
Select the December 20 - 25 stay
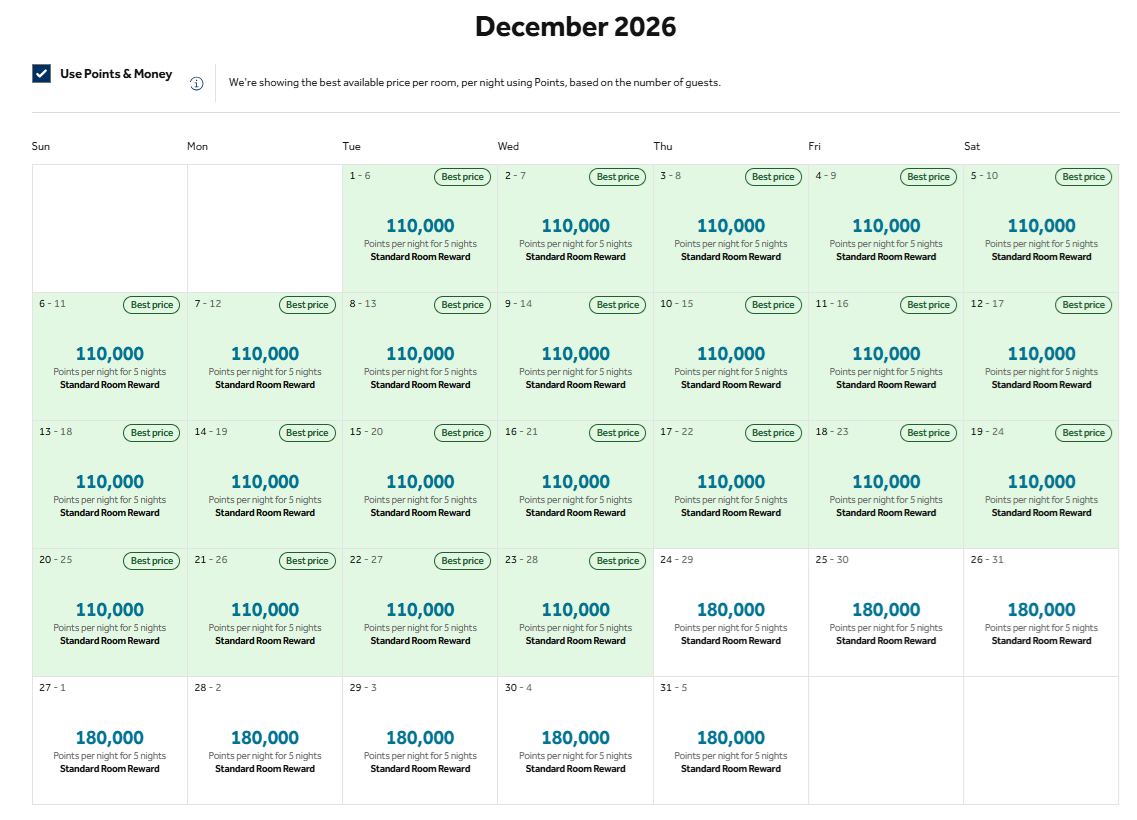tap(110, 613)
